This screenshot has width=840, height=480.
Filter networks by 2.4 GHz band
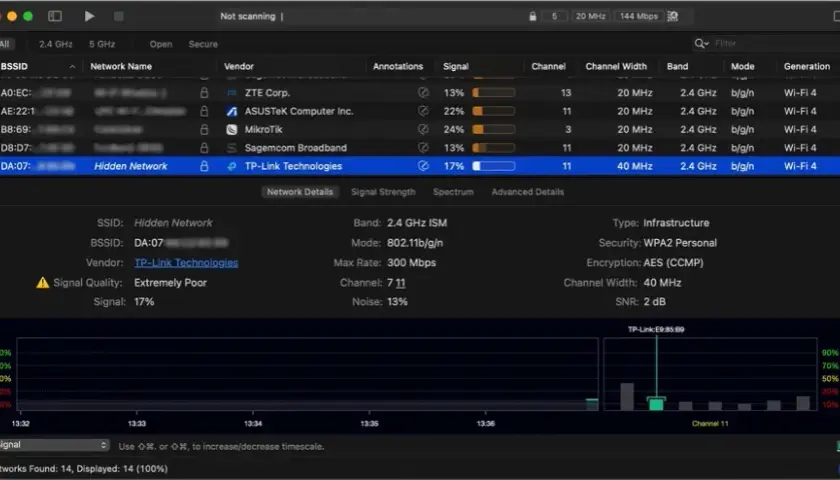[x=55, y=44]
